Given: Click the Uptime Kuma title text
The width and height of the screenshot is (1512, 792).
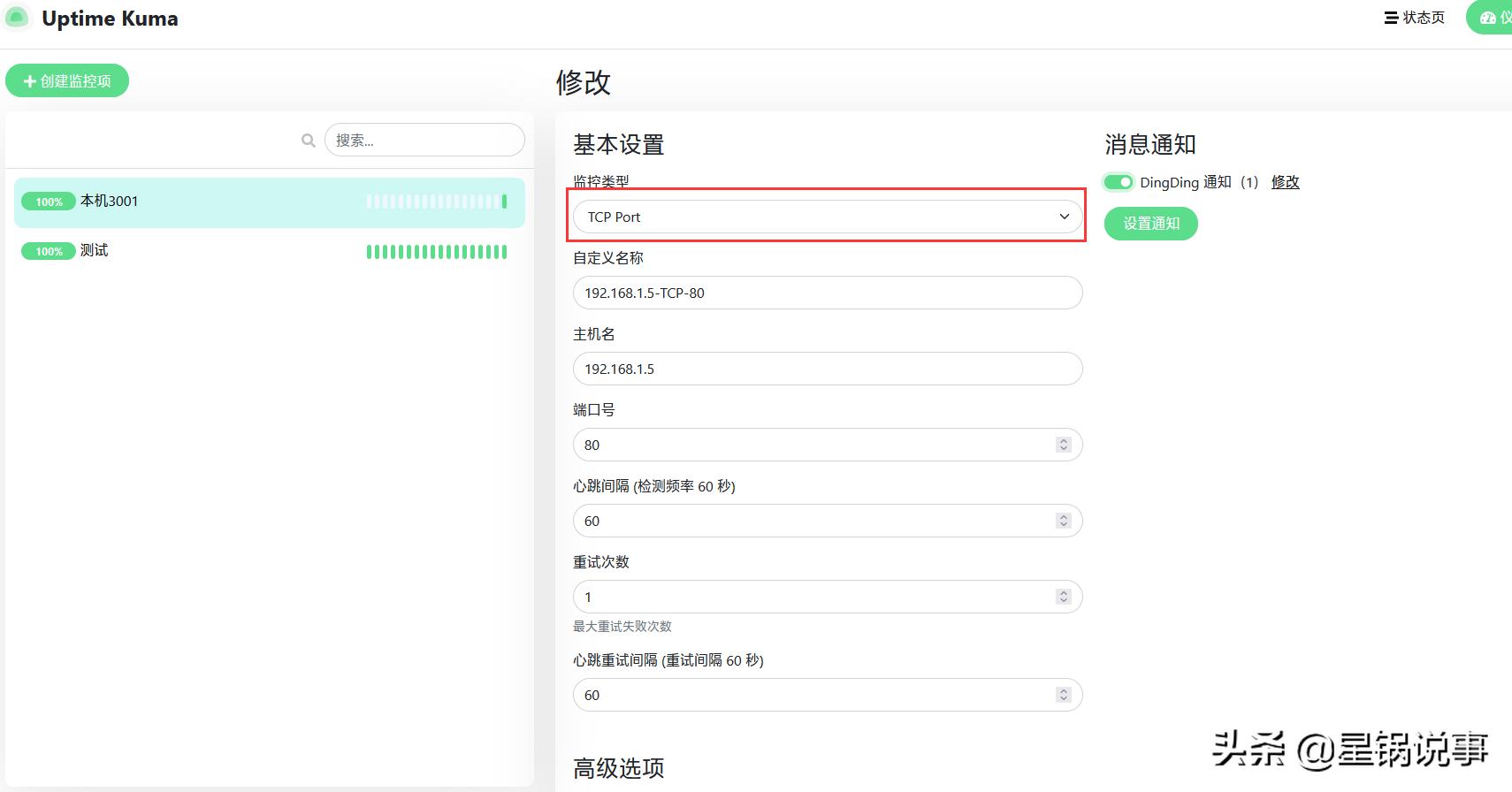Looking at the screenshot, I should [x=110, y=19].
